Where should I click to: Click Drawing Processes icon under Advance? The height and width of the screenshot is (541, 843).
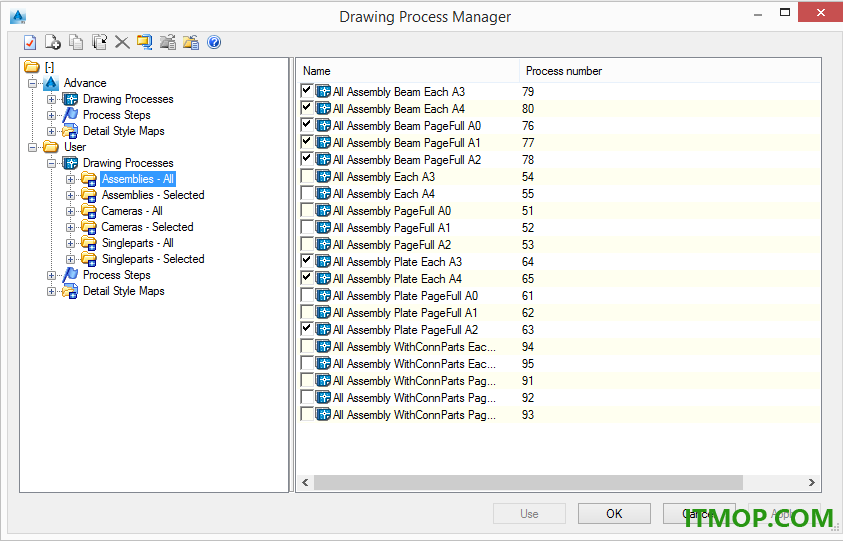point(70,99)
